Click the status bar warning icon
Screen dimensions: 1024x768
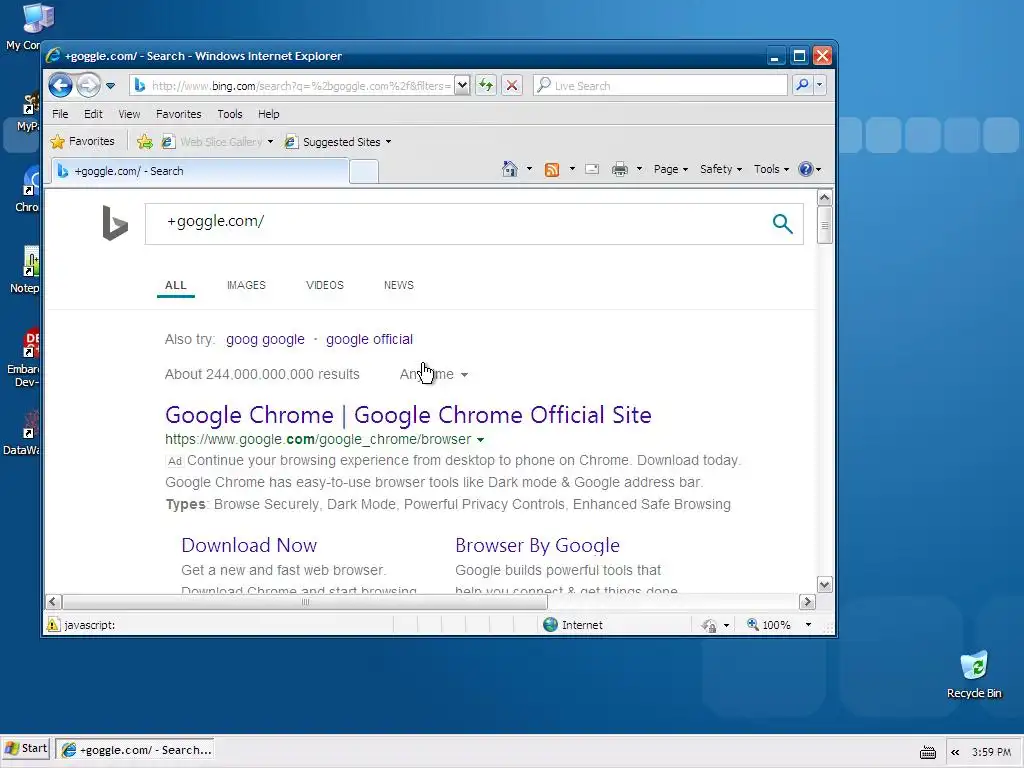[x=53, y=625]
